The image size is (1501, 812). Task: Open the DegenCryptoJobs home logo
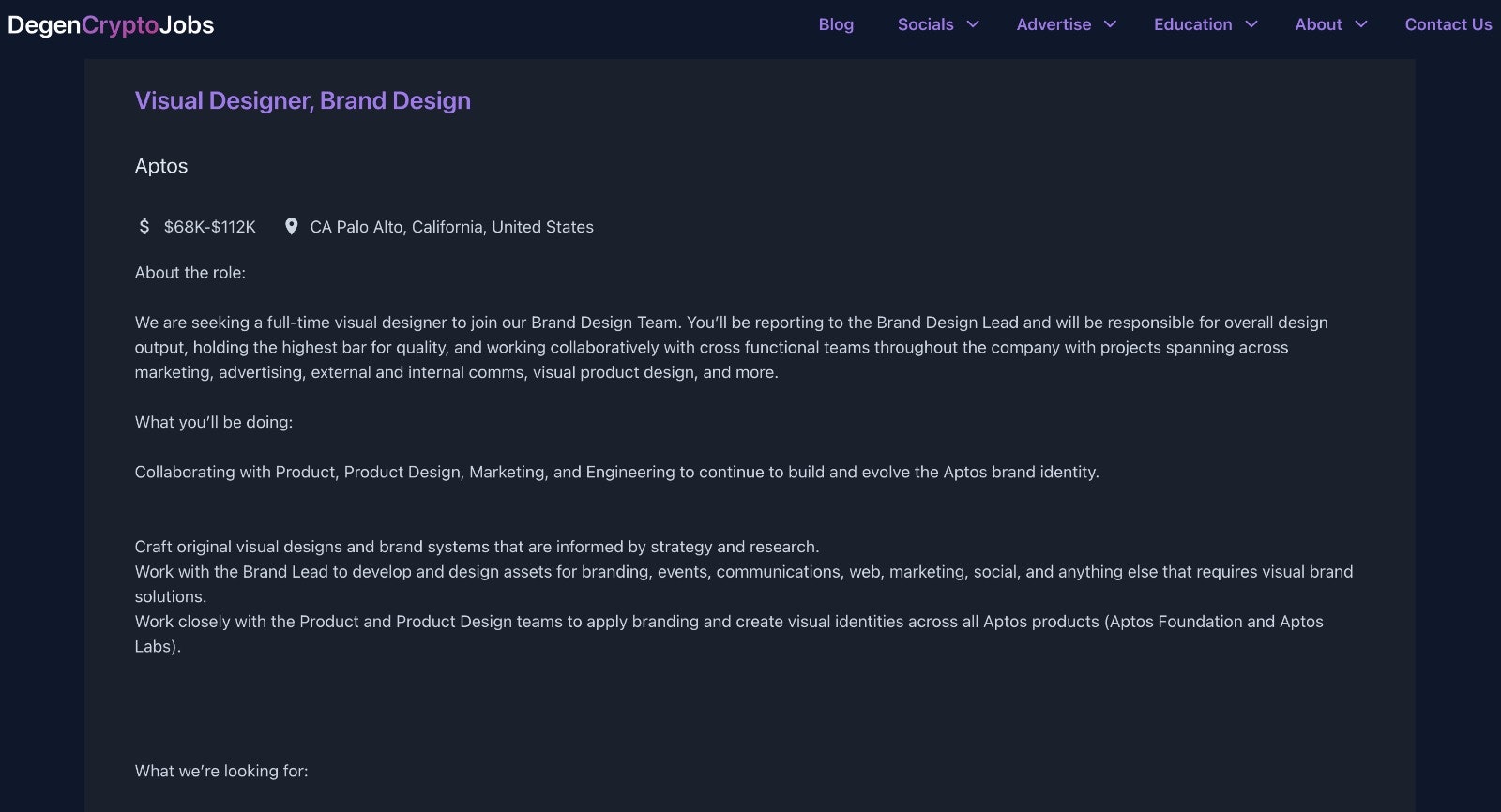pos(111,25)
